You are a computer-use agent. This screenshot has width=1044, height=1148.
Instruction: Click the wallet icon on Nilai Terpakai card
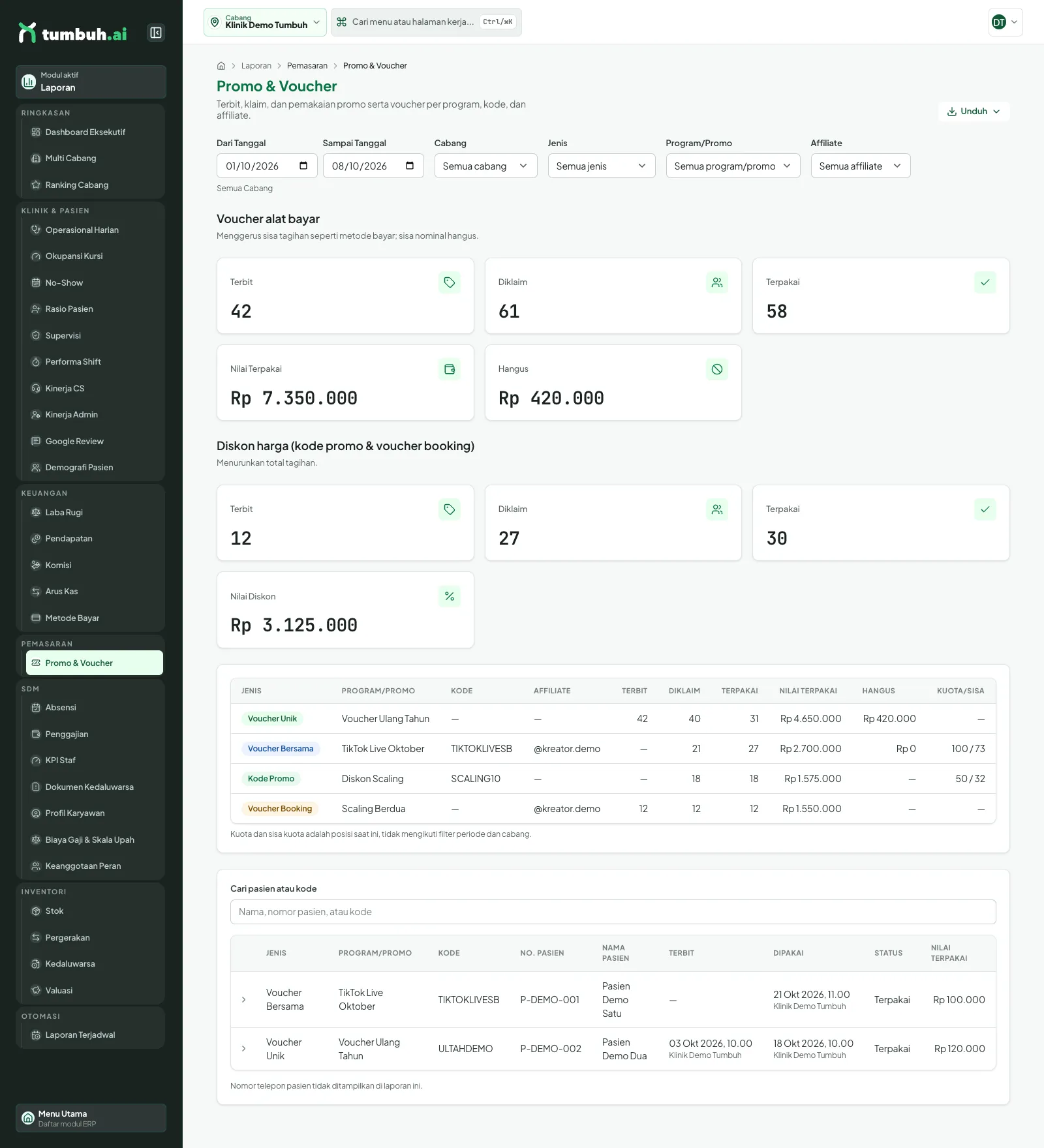[450, 369]
